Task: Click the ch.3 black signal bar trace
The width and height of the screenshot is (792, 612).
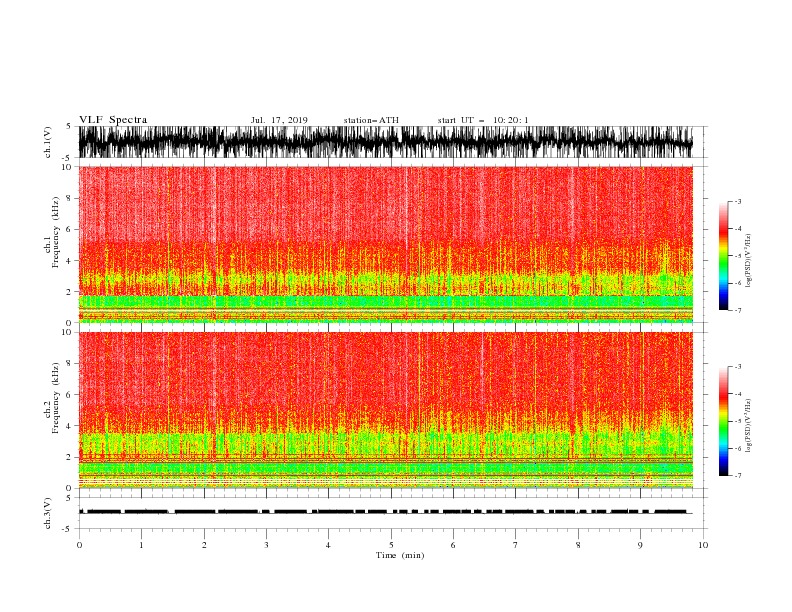Action: click(x=385, y=512)
